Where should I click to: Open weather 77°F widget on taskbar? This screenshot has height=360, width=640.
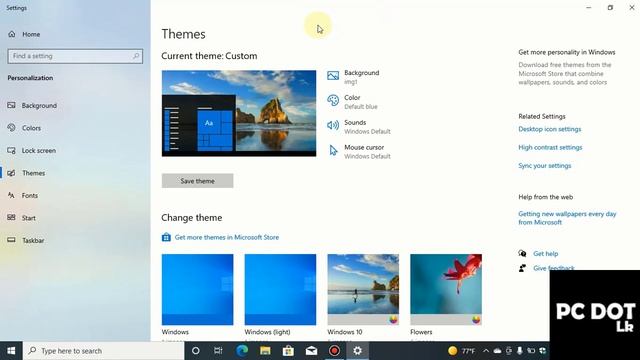(x=461, y=351)
